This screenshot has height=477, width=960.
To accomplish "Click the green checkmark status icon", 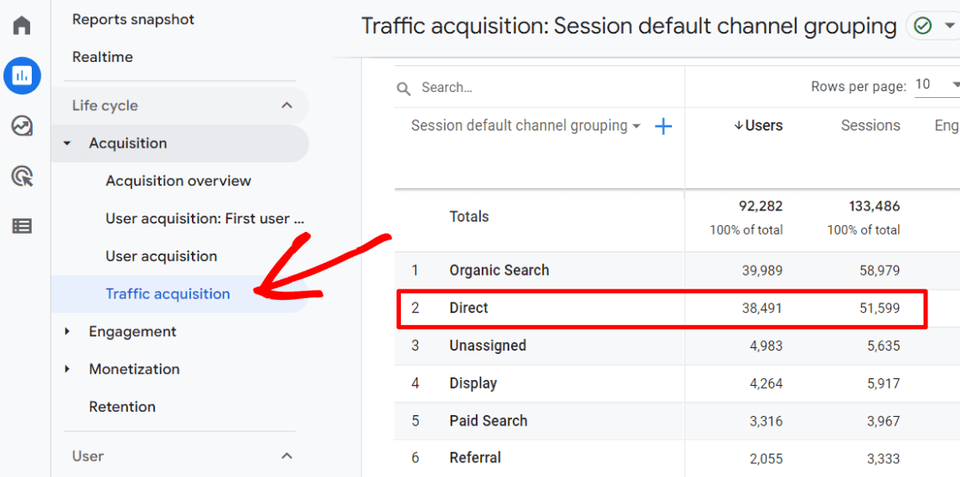I will point(922,26).
